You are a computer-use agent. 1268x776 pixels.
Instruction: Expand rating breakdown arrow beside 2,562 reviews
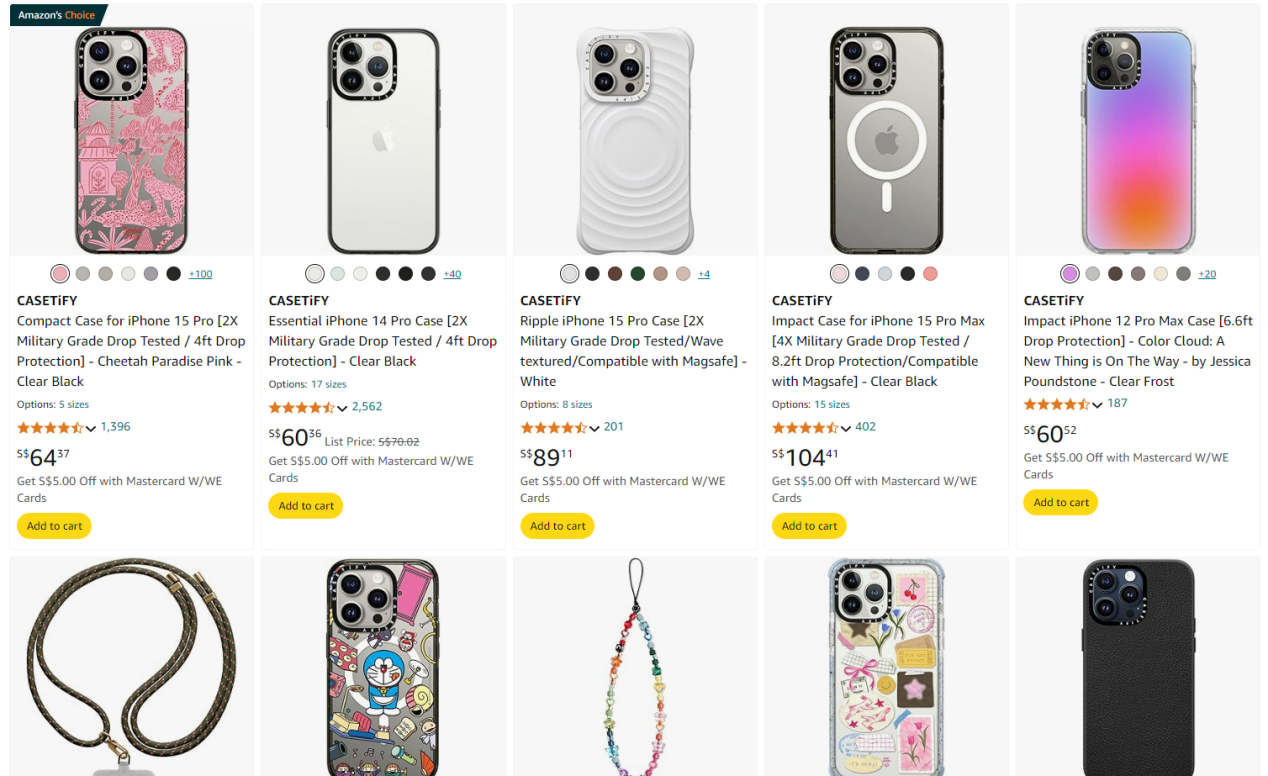point(342,408)
